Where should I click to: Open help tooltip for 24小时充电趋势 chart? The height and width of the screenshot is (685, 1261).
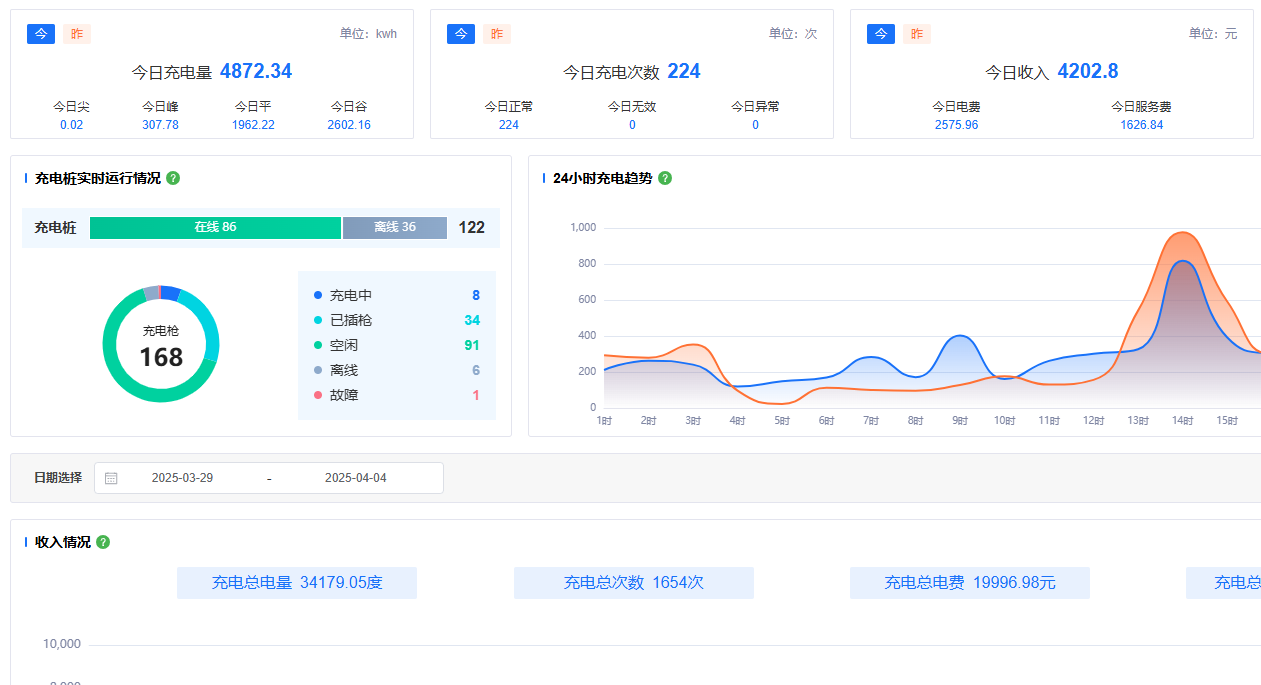click(665, 178)
